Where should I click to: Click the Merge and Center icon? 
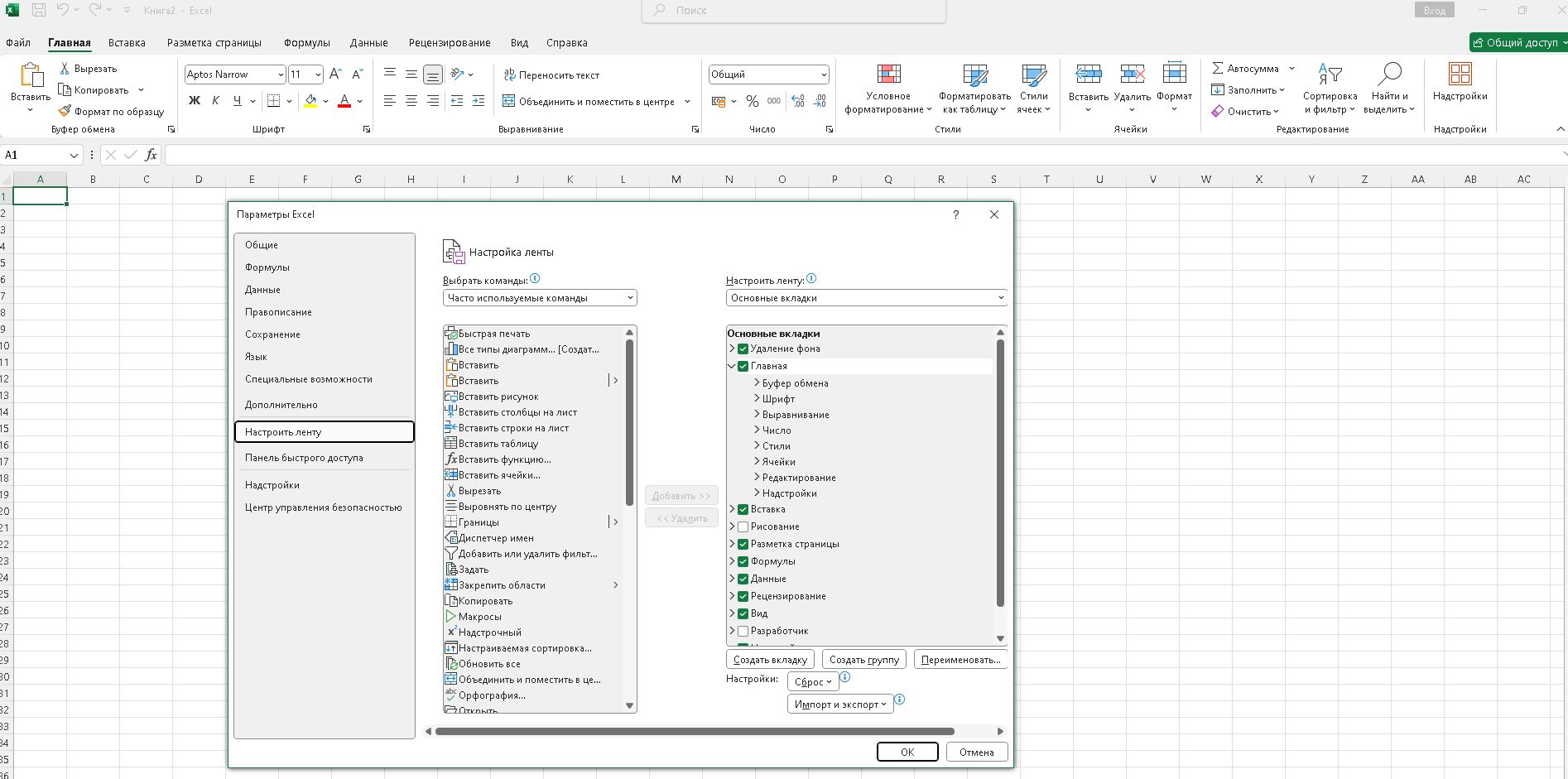(x=509, y=102)
